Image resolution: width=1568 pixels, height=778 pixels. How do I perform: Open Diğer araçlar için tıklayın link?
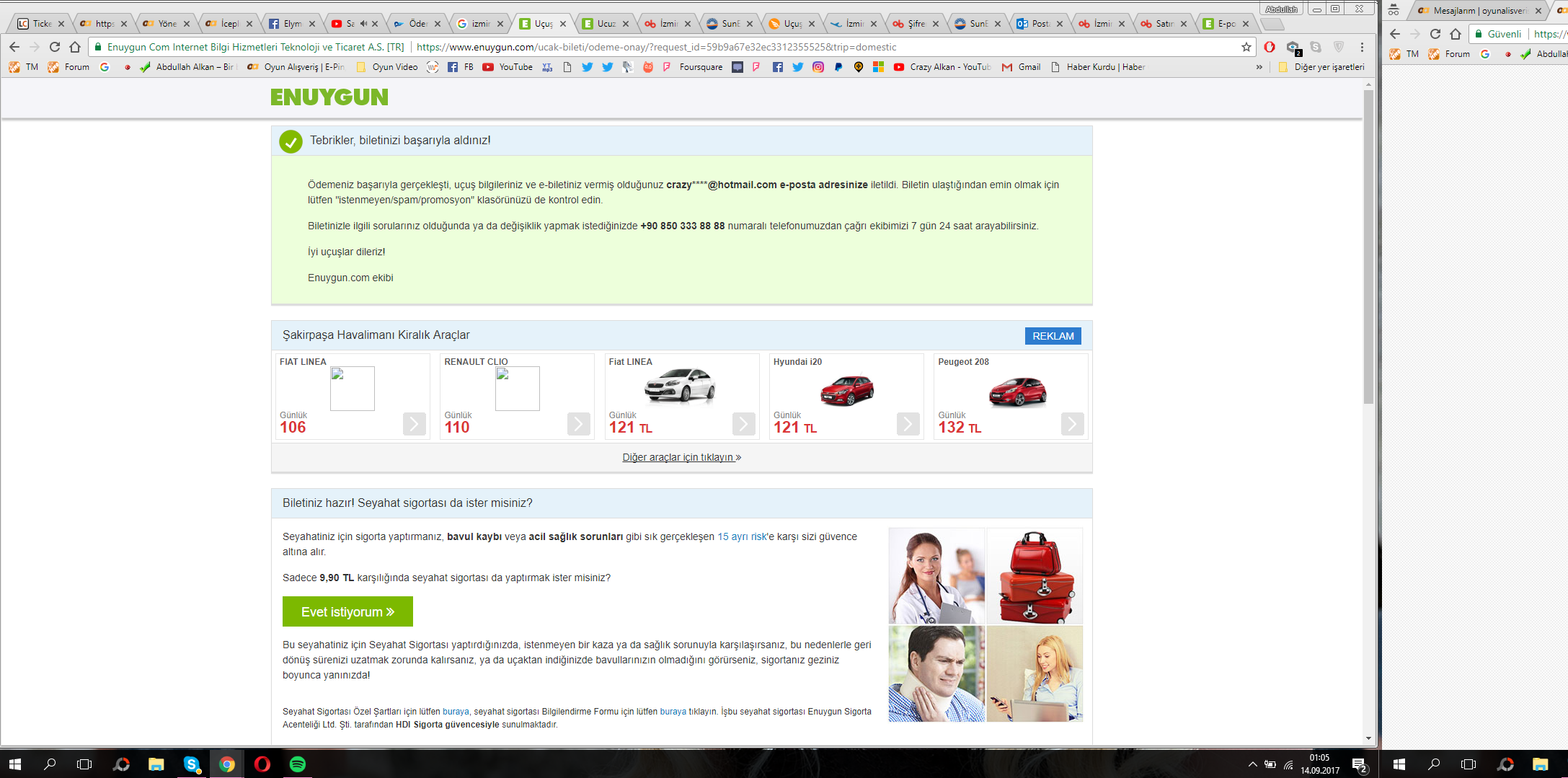click(x=681, y=457)
